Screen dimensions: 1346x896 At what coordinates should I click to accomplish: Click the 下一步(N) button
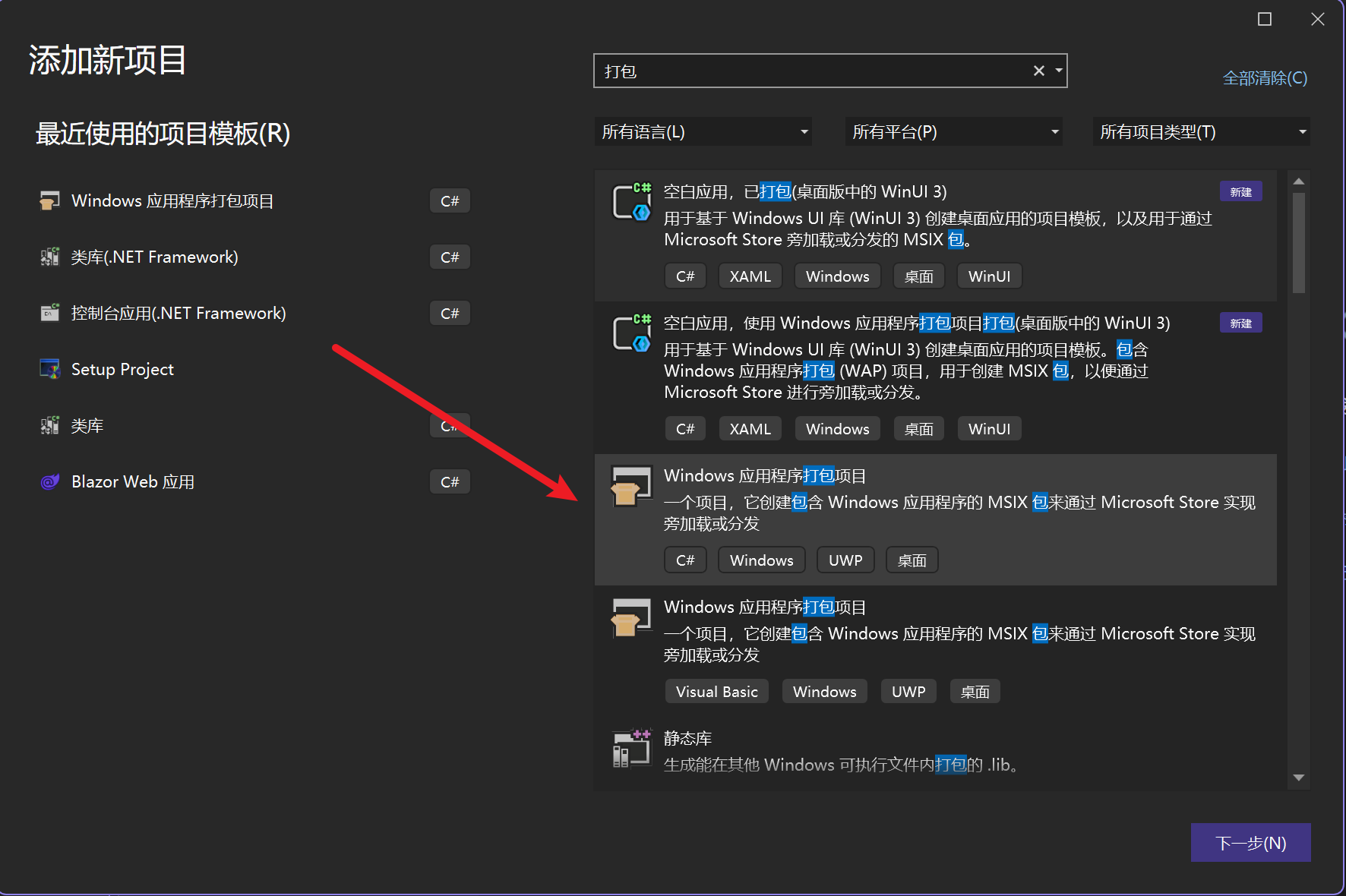(x=1251, y=843)
